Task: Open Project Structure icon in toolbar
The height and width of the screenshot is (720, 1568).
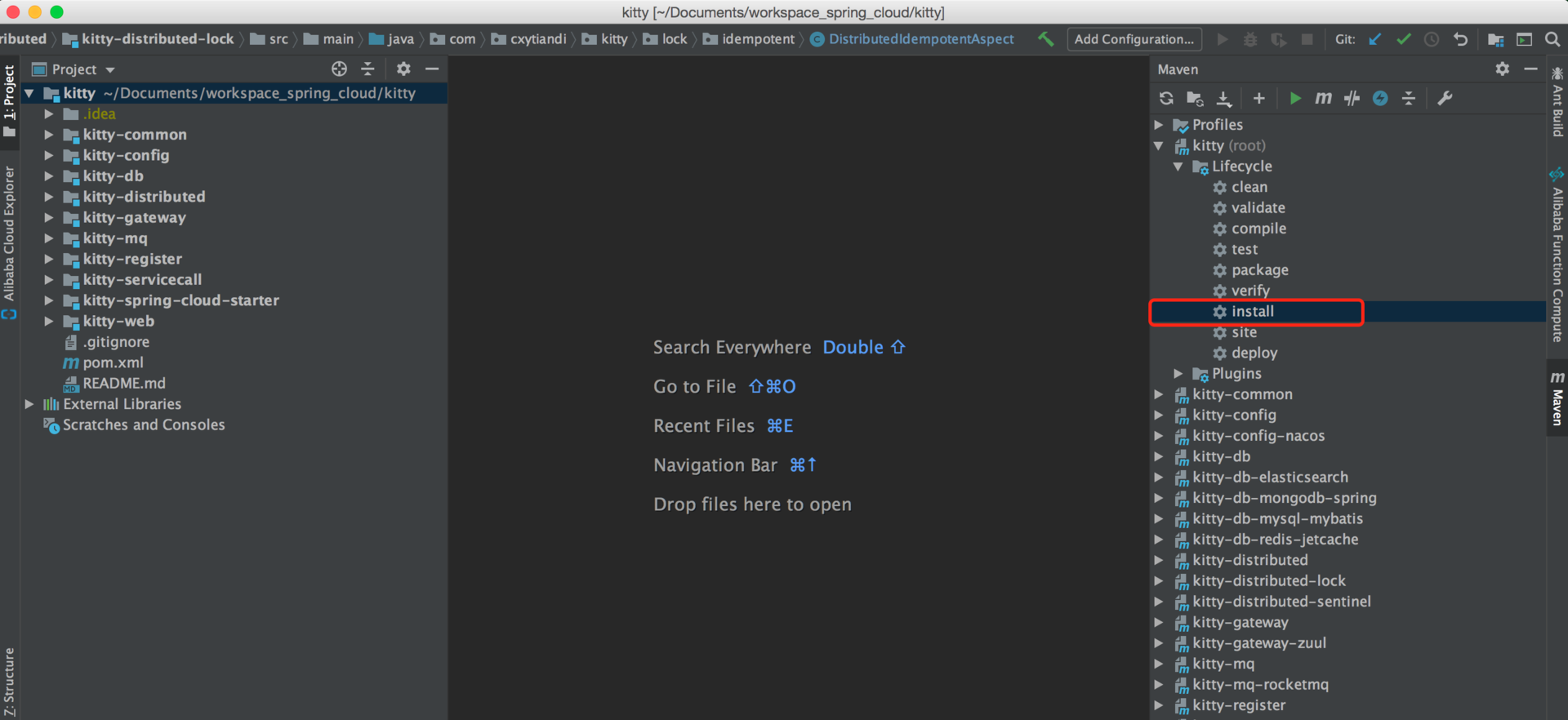Action: (1496, 39)
